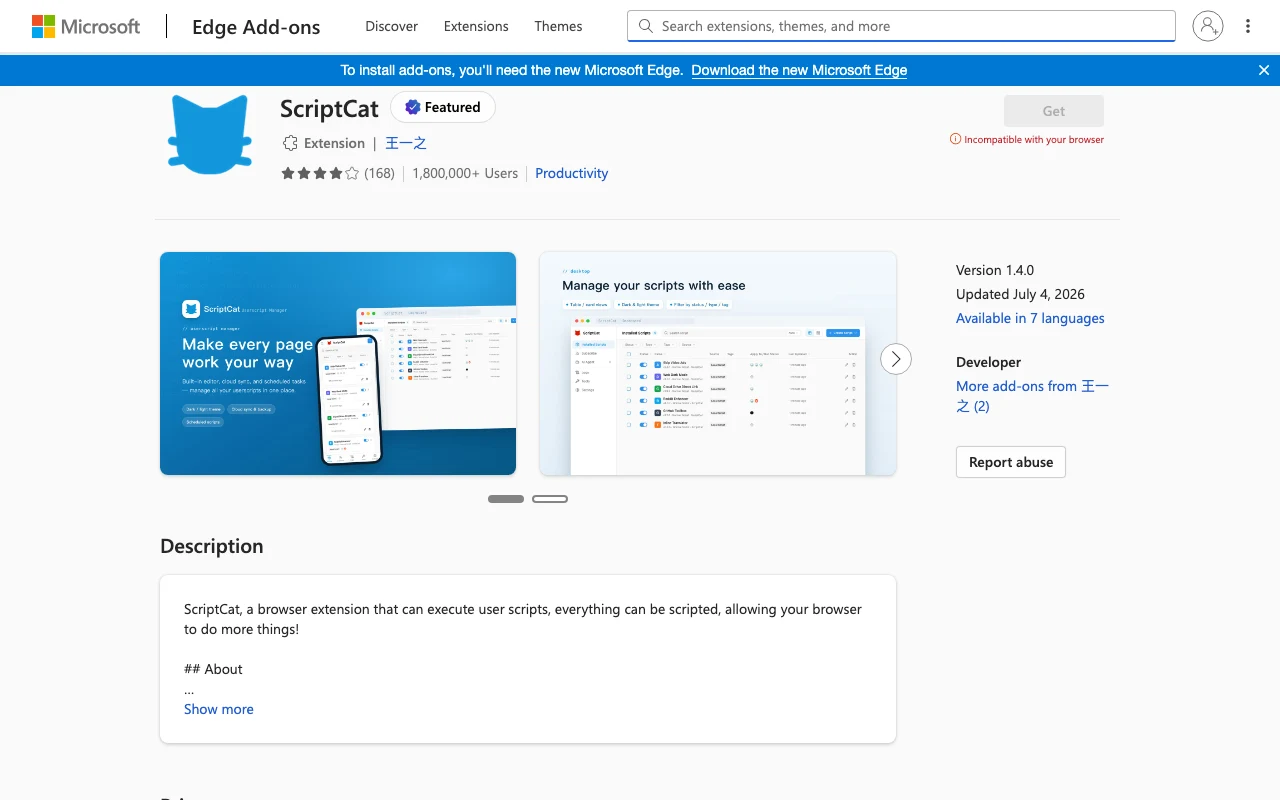The width and height of the screenshot is (1280, 800).
Task: Click 'Updated July 4, 2026' text
Action: coord(1020,294)
